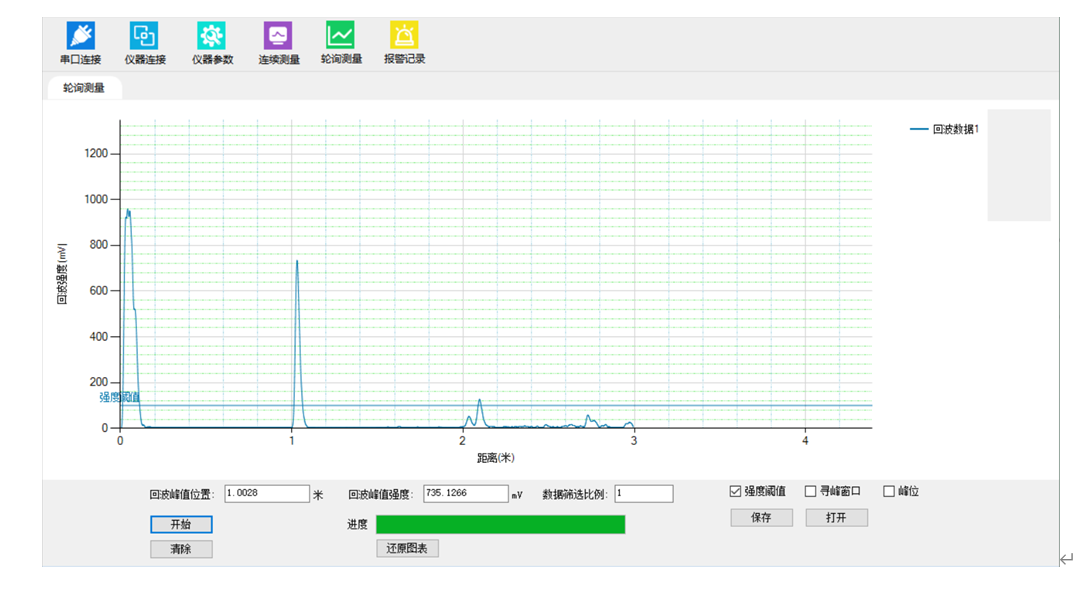Click the y-axis value 1000
Screen dimensions: 1088x590
[96, 199]
